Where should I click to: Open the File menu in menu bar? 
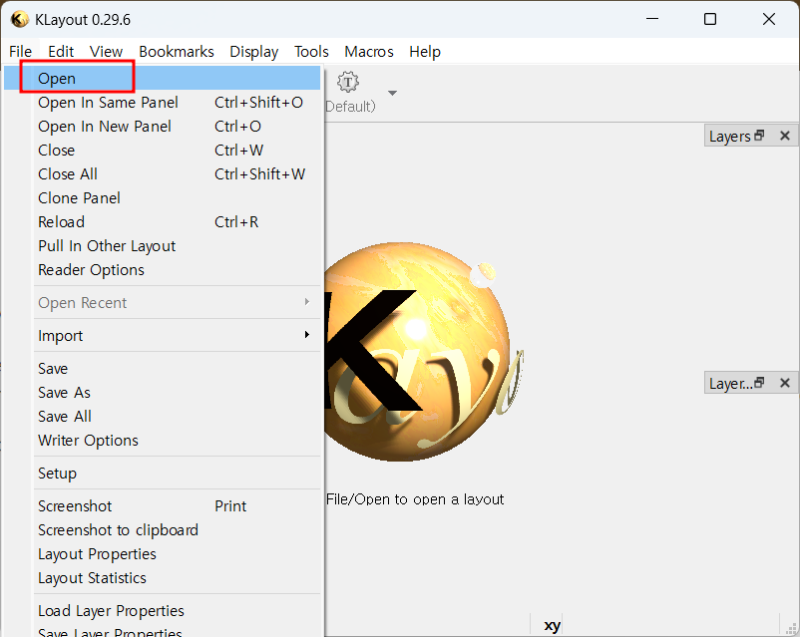pos(20,52)
